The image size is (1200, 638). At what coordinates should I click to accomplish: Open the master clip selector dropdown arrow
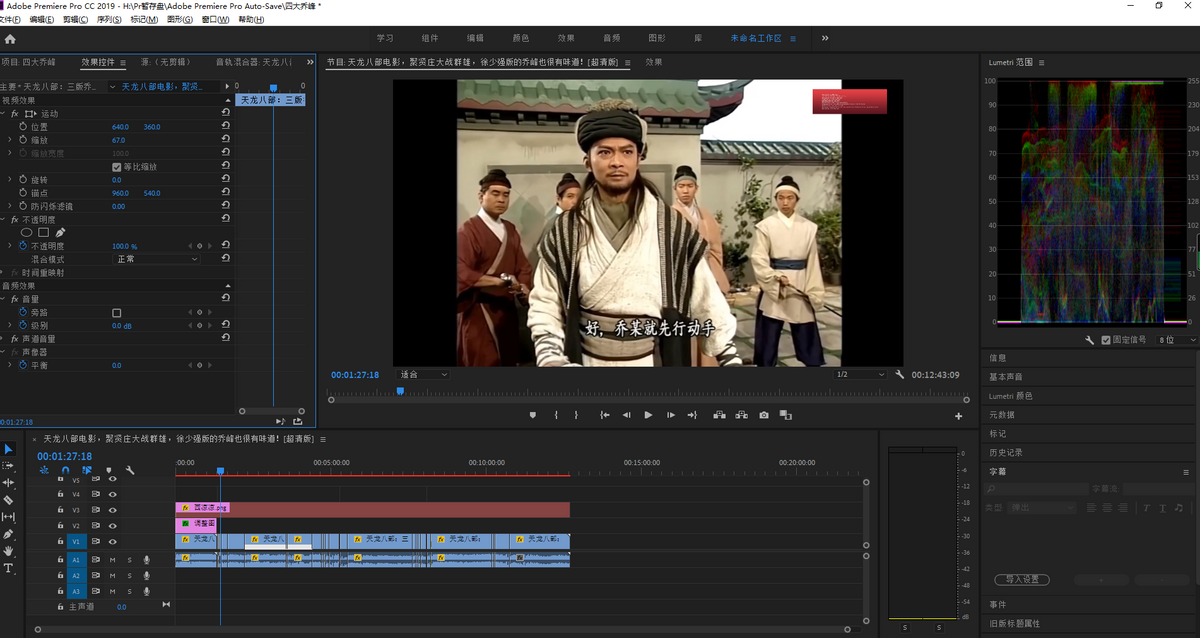[112, 87]
